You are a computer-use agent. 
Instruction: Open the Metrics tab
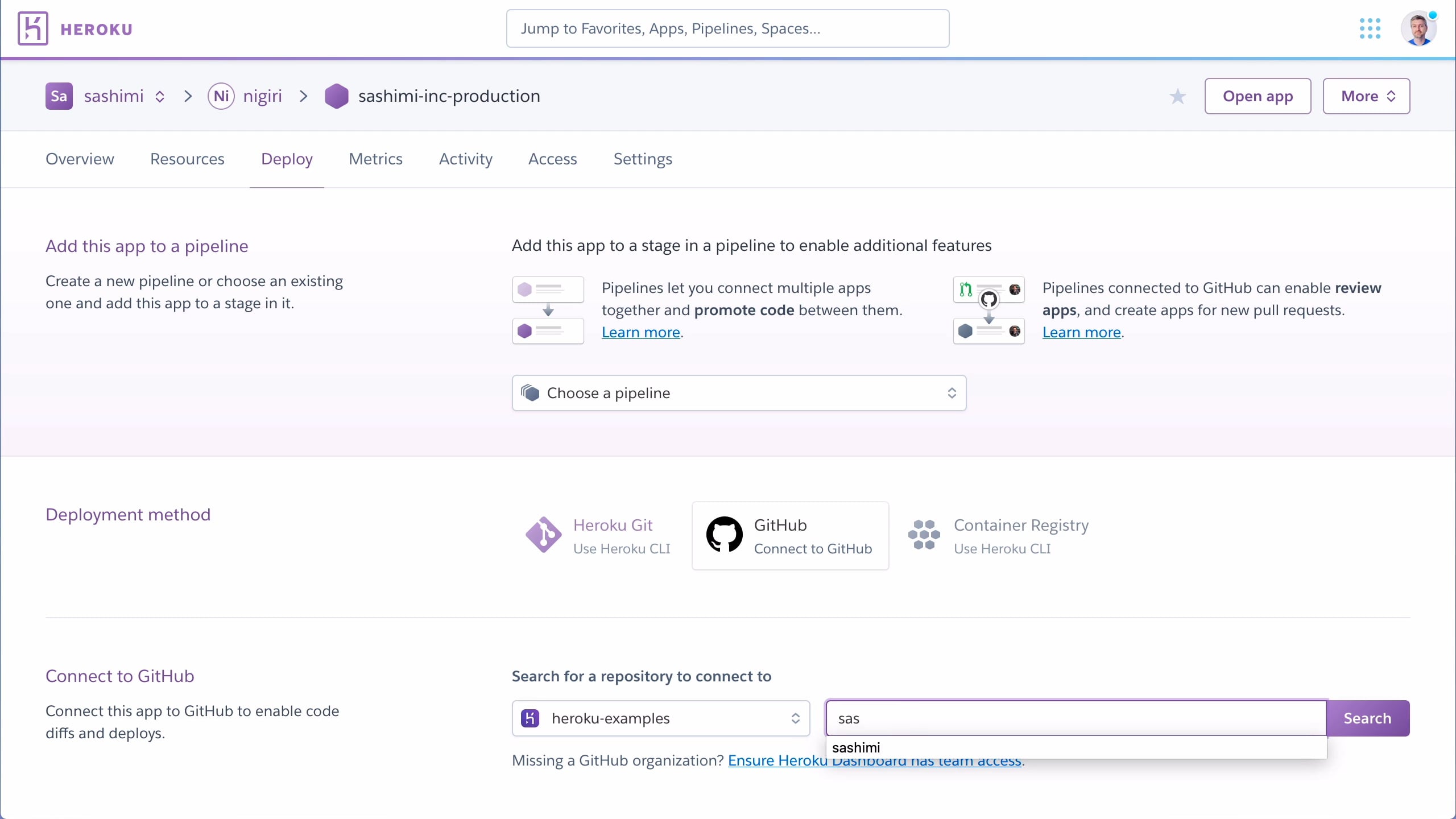(375, 159)
